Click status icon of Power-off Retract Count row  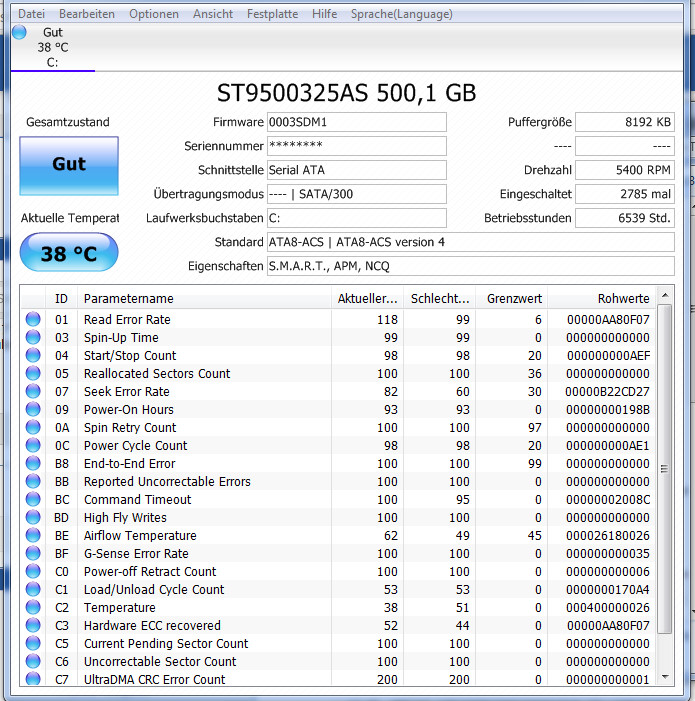coord(33,571)
